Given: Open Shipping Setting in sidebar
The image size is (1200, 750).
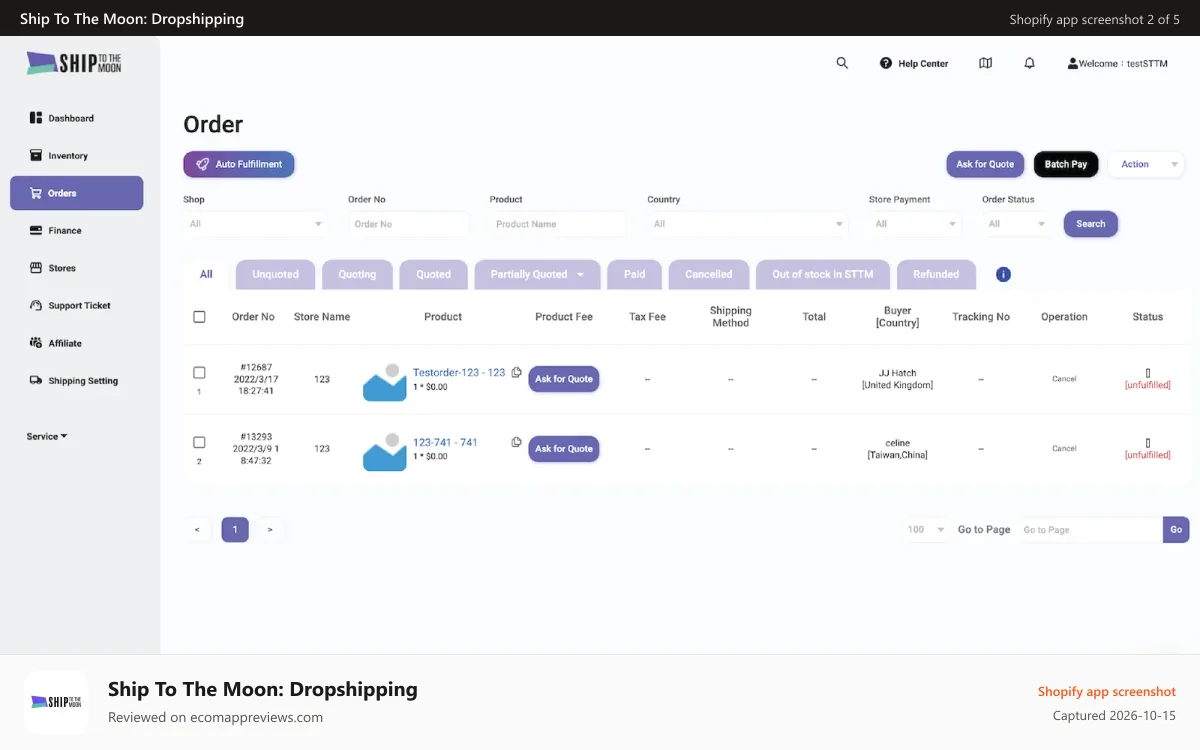Looking at the screenshot, I should point(77,381).
